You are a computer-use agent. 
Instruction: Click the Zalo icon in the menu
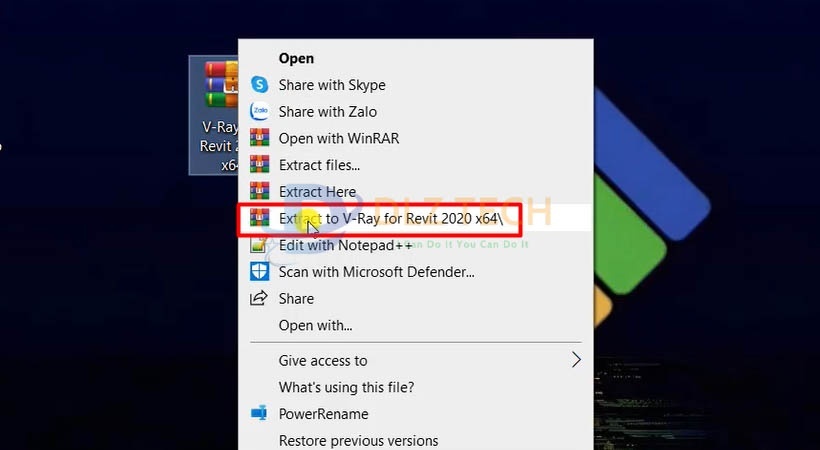260,112
